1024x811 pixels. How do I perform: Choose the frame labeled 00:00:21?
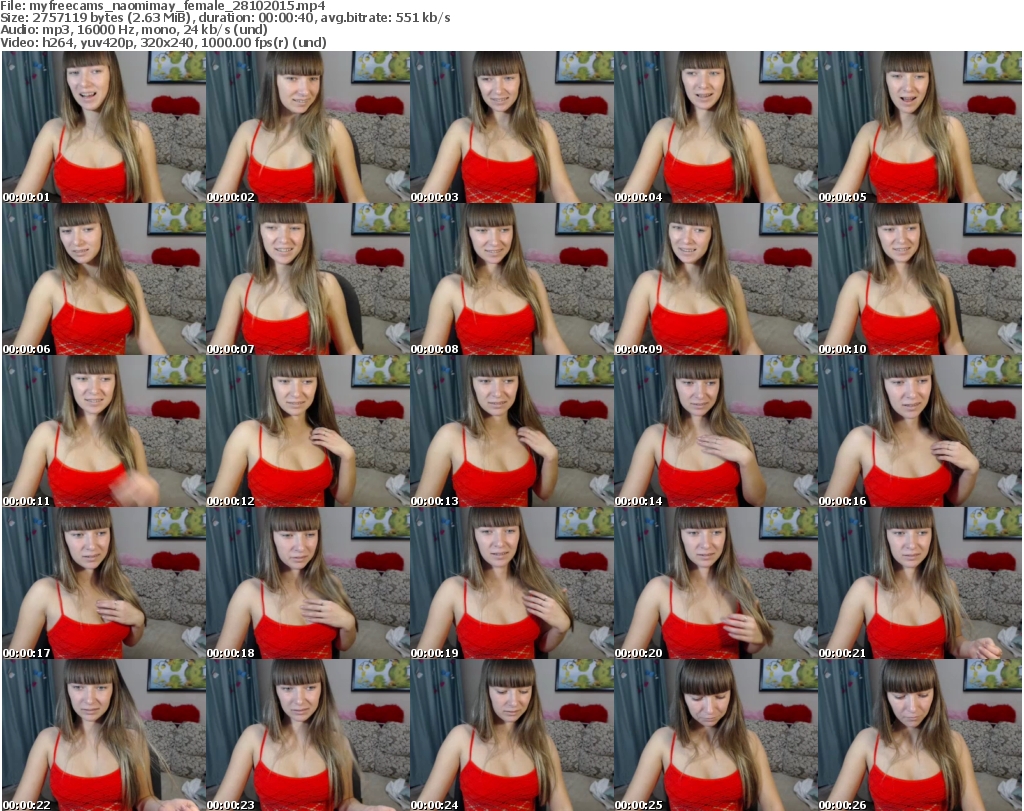[920, 583]
